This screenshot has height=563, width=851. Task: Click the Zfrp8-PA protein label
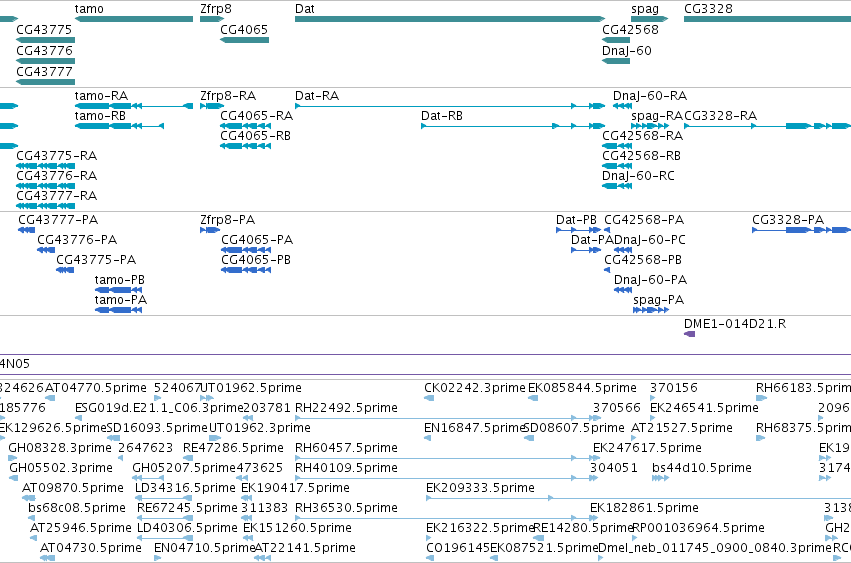(227, 220)
